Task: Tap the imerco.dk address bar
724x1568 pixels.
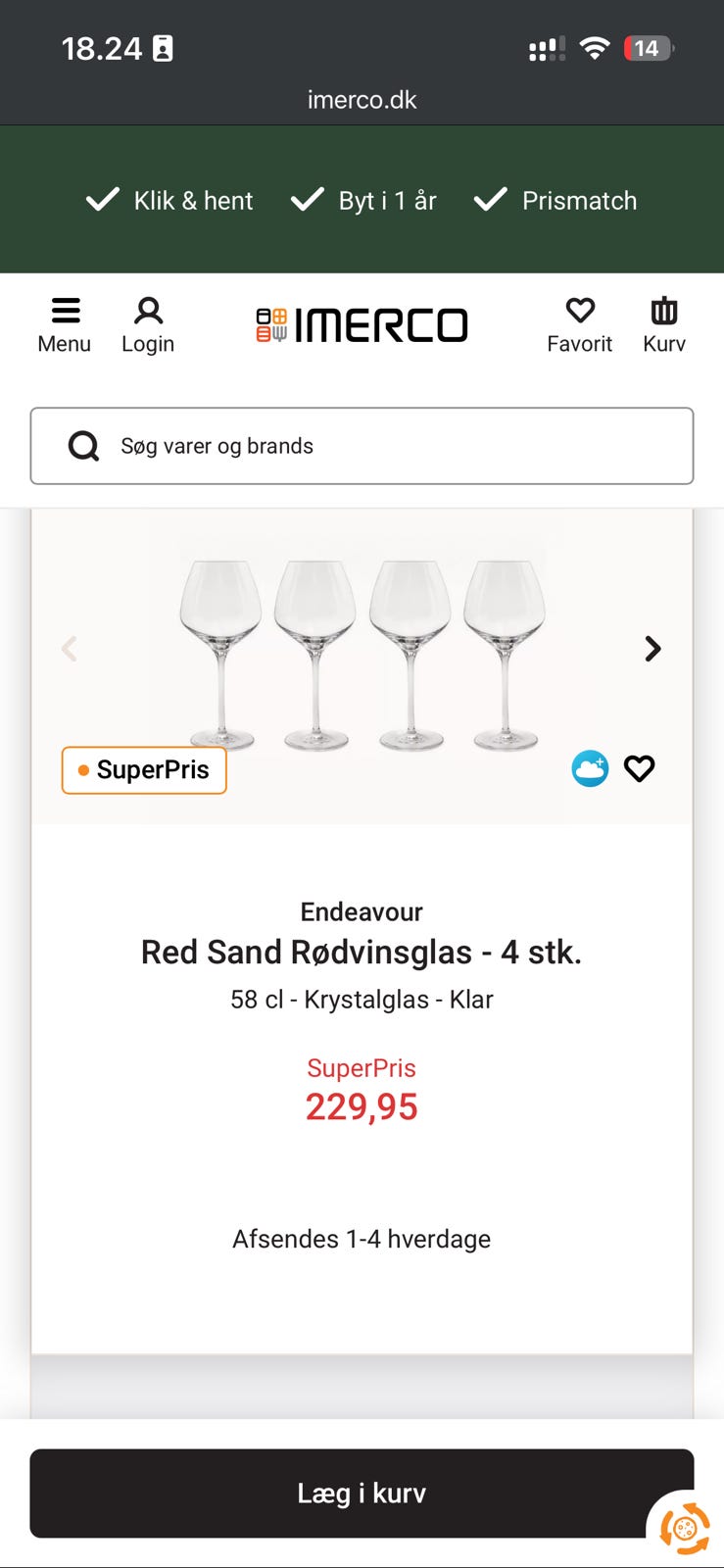Action: coord(362,100)
